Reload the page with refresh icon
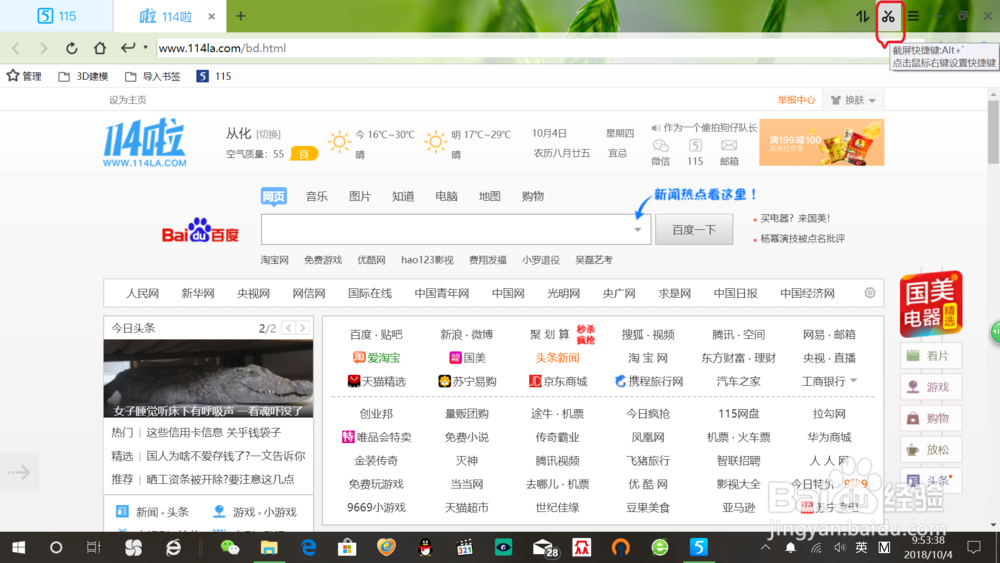The image size is (1000, 563). 71,48
